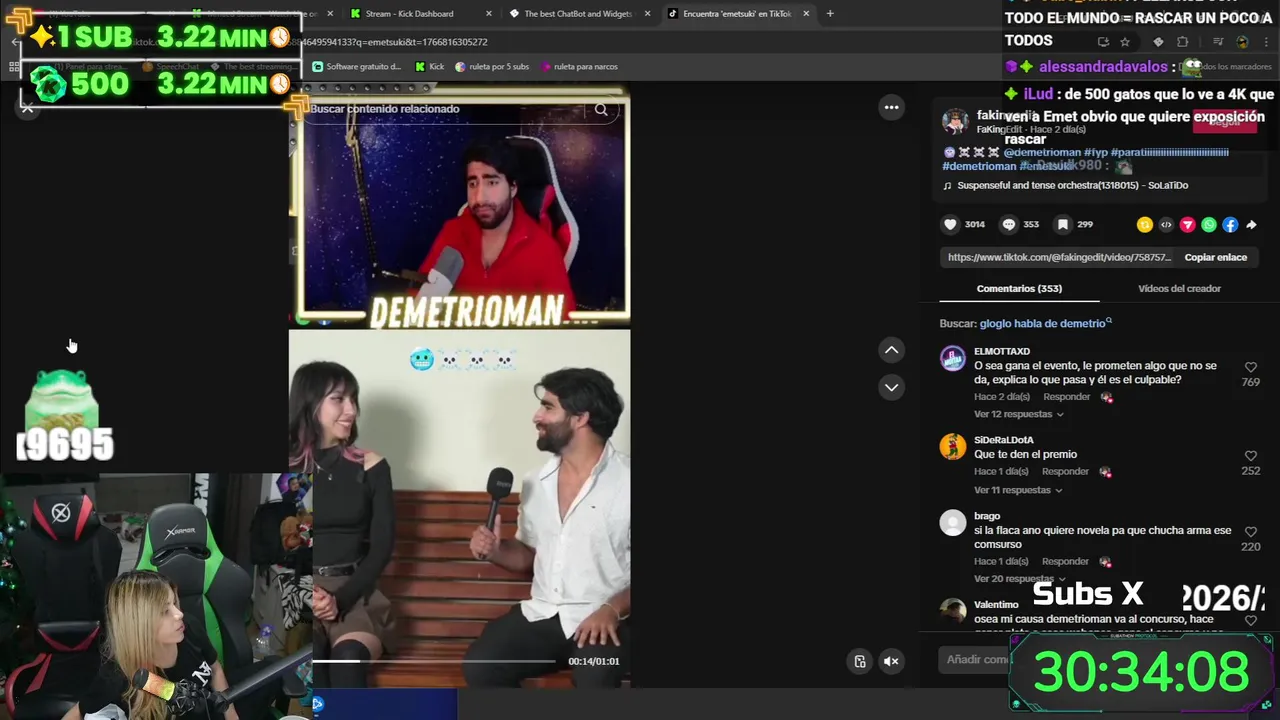Screen dimensions: 1280x720
Task: Click the #demetrioman hashtag
Action: 979,167
